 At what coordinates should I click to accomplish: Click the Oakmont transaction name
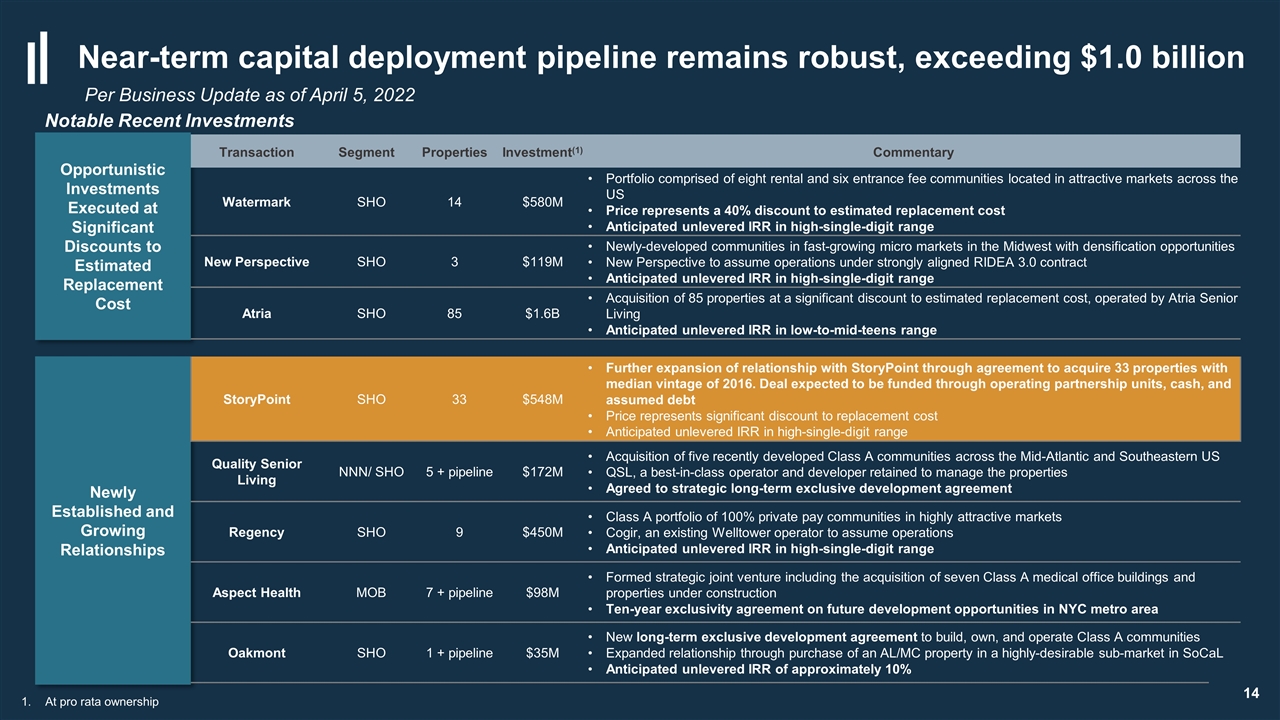pyautogui.click(x=257, y=653)
